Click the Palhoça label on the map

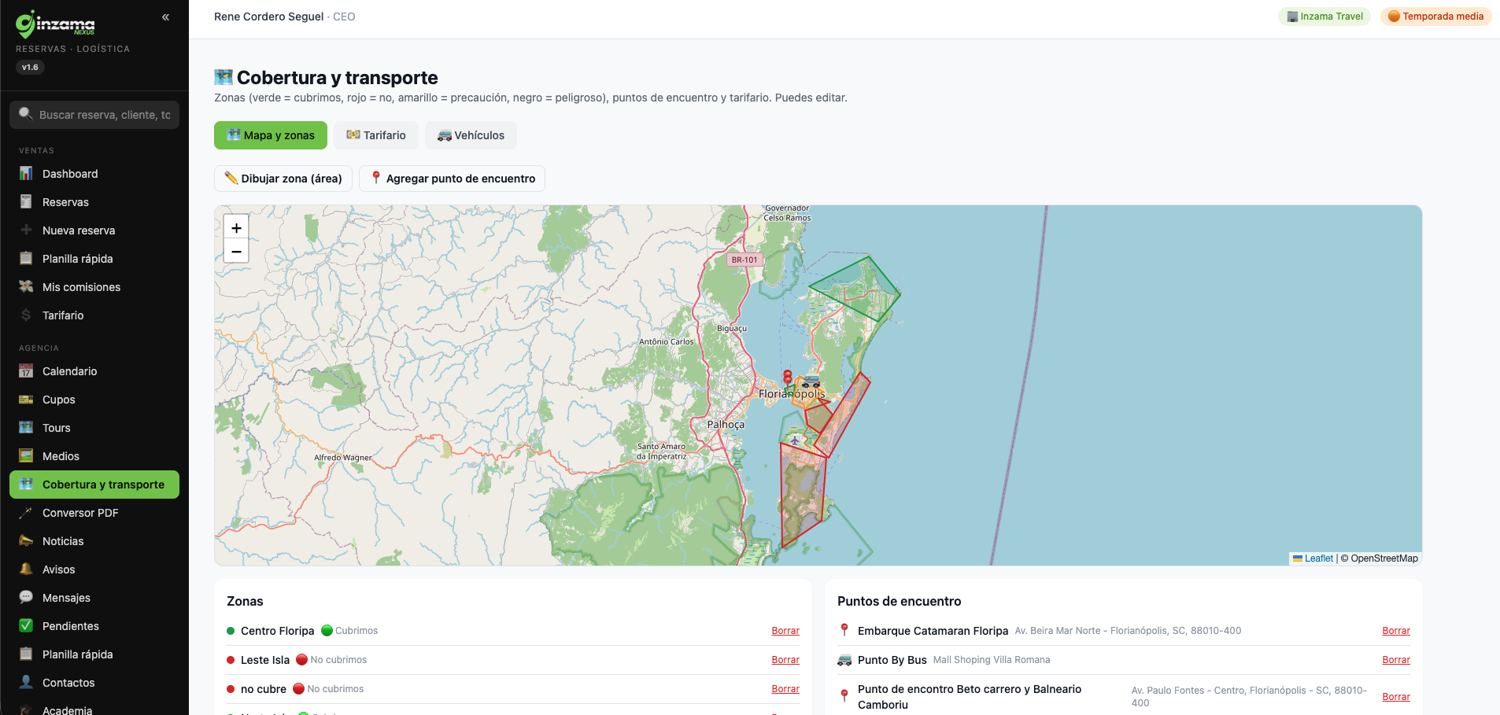(x=726, y=424)
